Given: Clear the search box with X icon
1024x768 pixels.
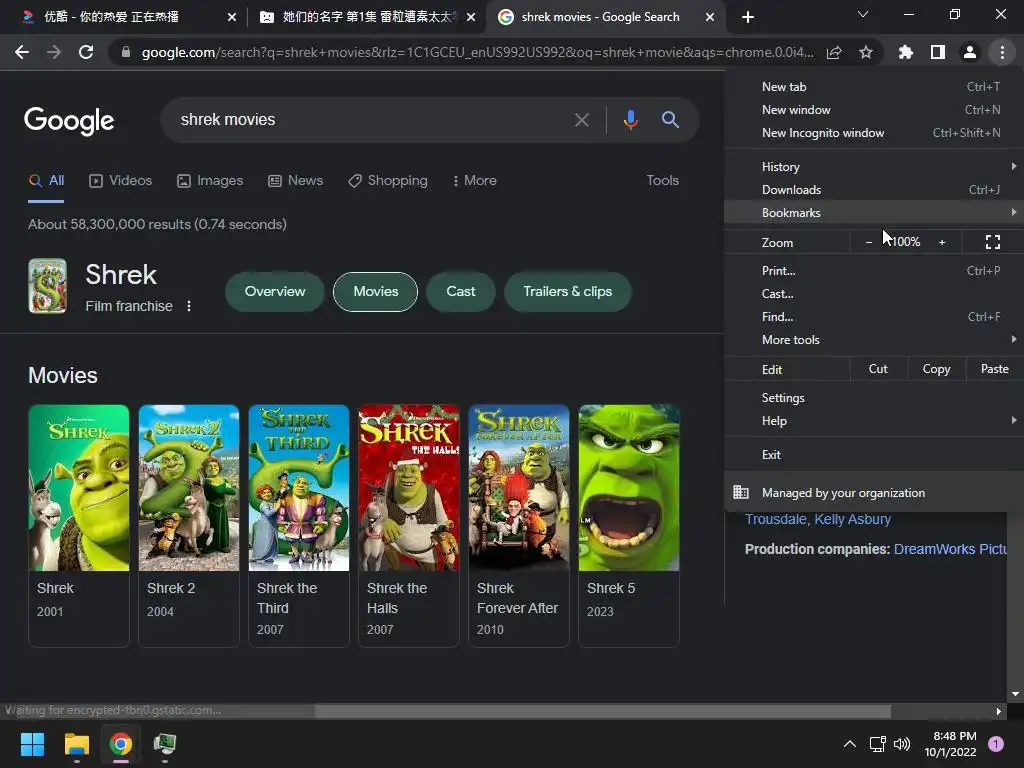Looking at the screenshot, I should pos(581,120).
